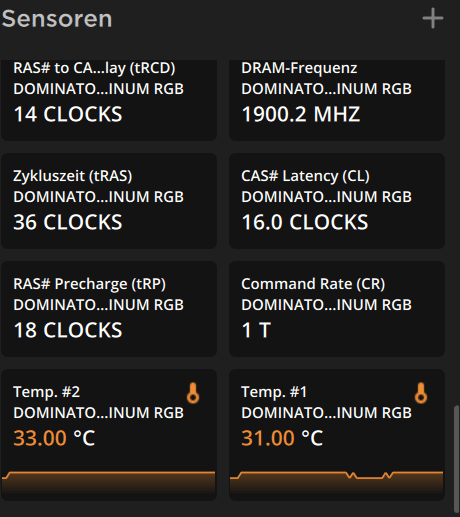Click the 1 T command rate value
Viewport: 460px width, 517px height.
[256, 330]
